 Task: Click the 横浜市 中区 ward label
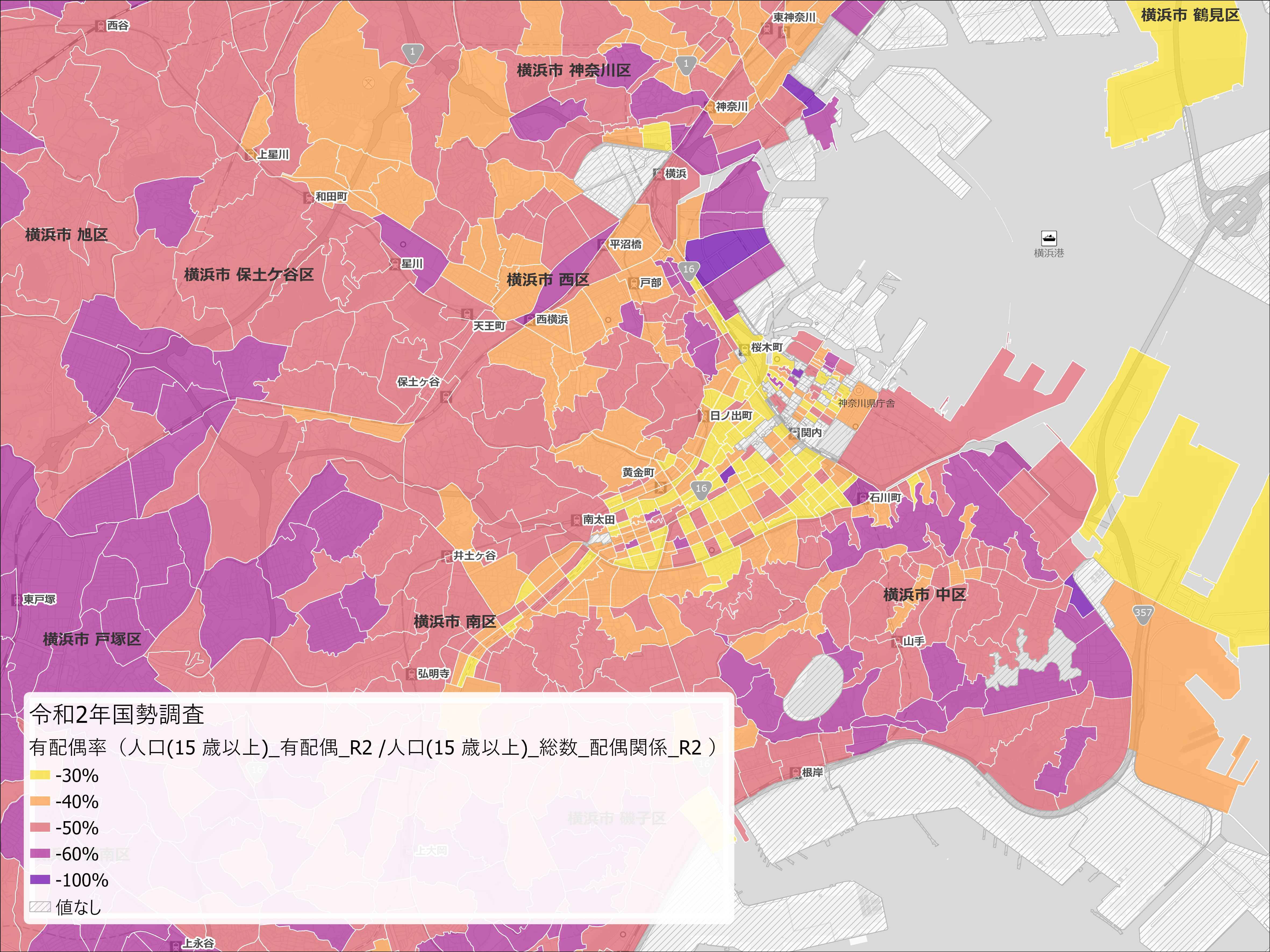pos(924,595)
